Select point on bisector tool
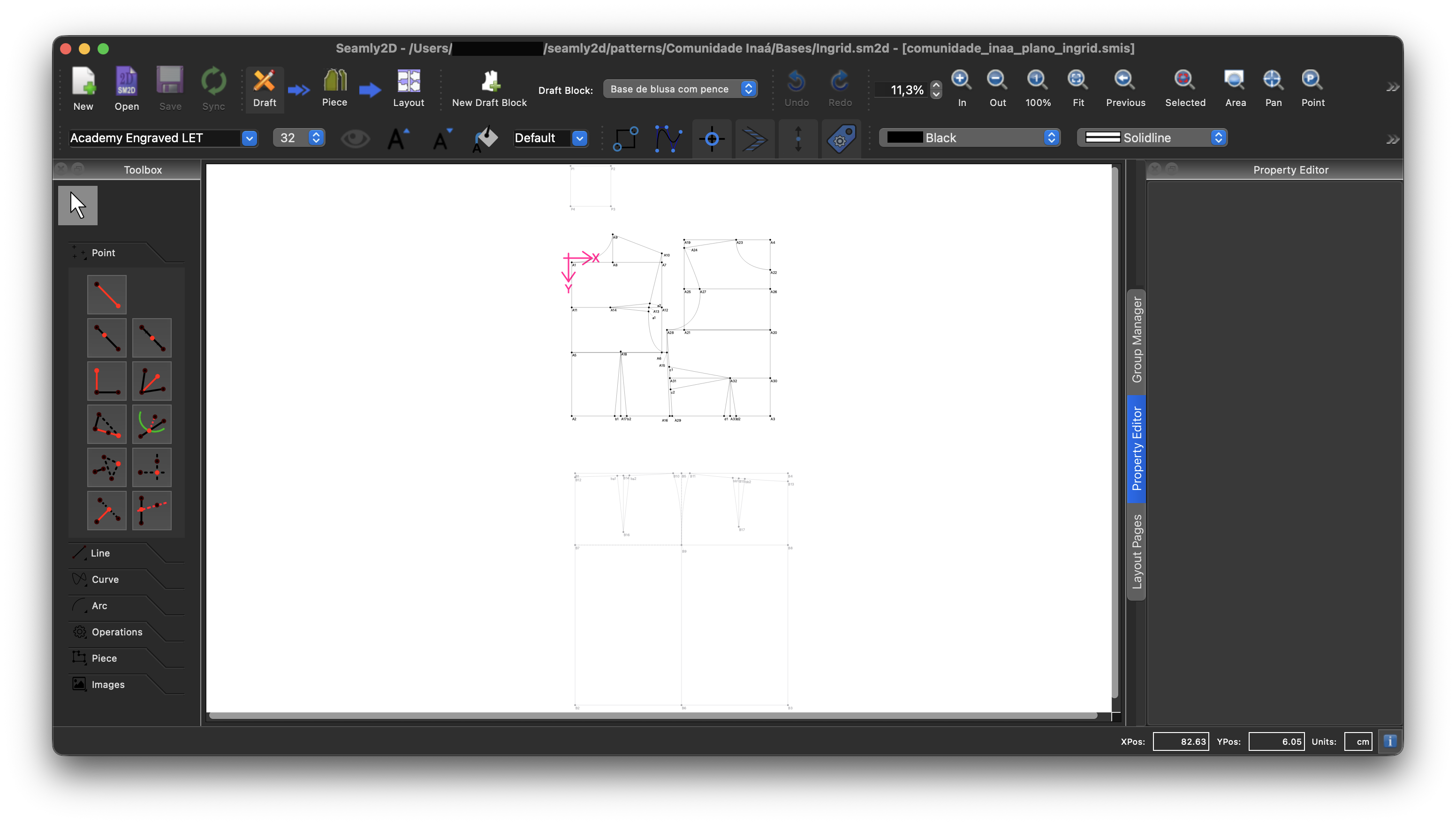Viewport: 1456px width, 825px height. click(152, 381)
